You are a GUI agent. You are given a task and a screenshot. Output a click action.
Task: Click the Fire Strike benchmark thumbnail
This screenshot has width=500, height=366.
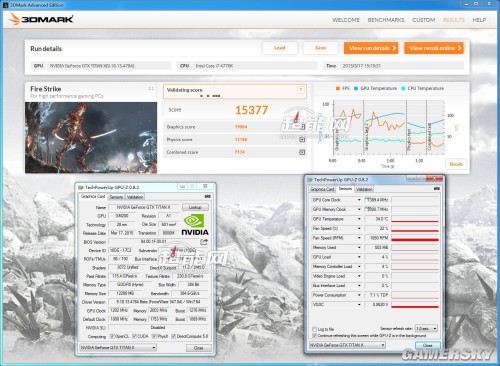(x=91, y=137)
